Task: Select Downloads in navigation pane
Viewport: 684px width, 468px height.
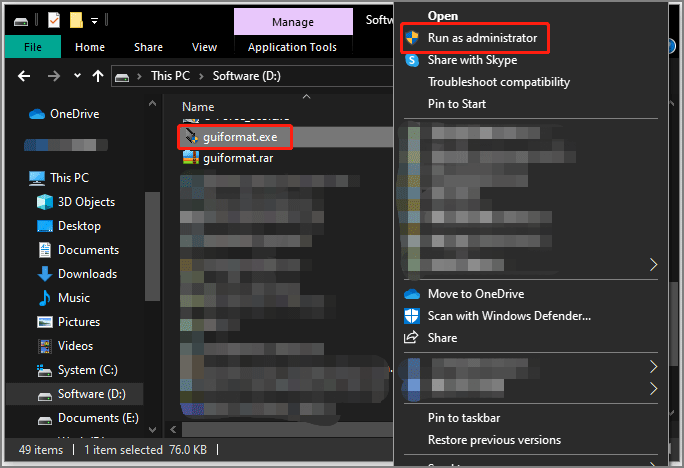Action: point(87,274)
